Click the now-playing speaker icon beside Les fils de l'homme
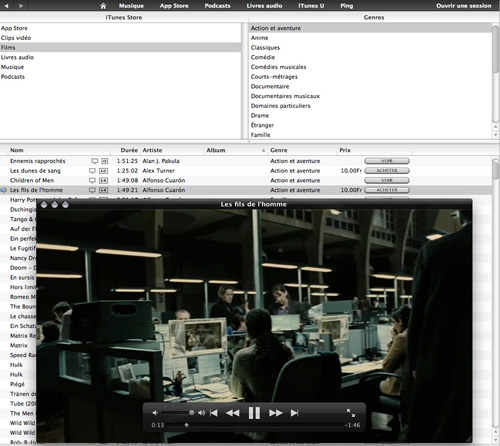This screenshot has width=500, height=446. click(4, 190)
